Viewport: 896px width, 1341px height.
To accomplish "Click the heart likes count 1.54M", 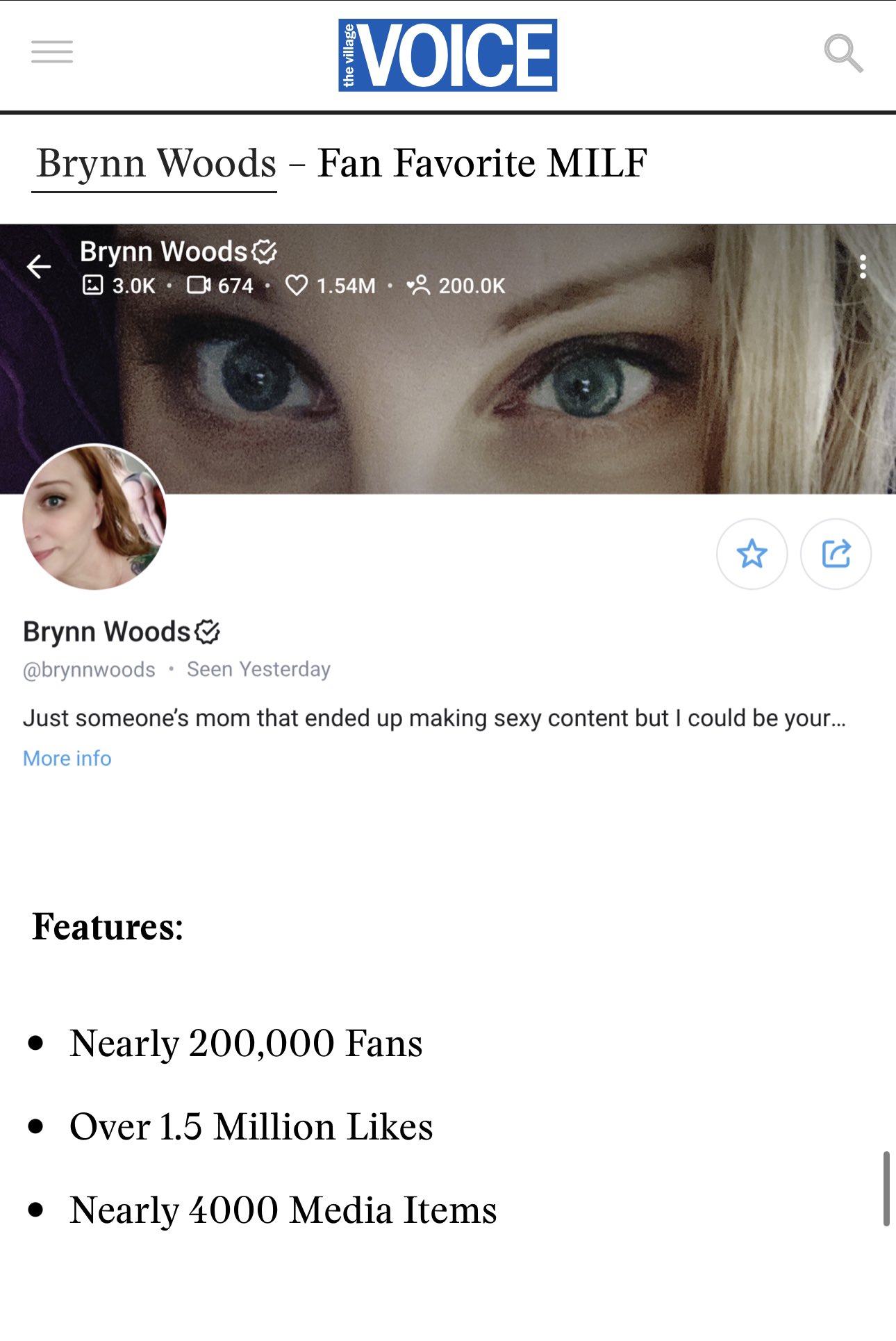I will [331, 286].
